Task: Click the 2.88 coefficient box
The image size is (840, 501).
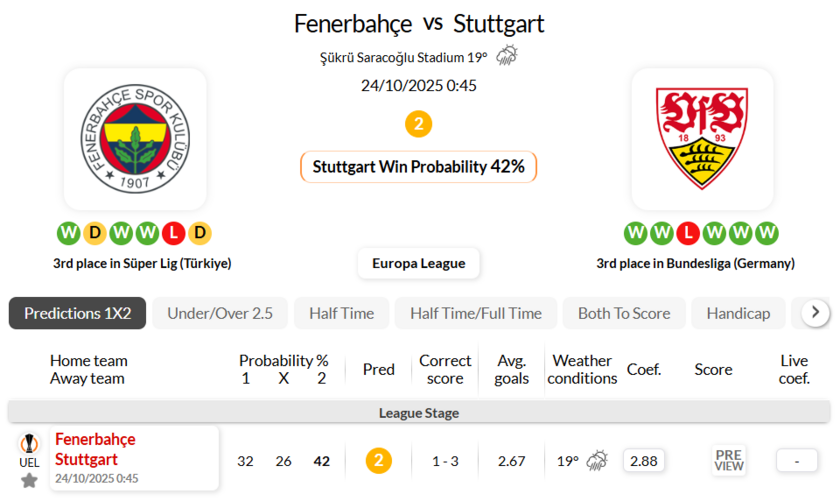Action: click(644, 461)
